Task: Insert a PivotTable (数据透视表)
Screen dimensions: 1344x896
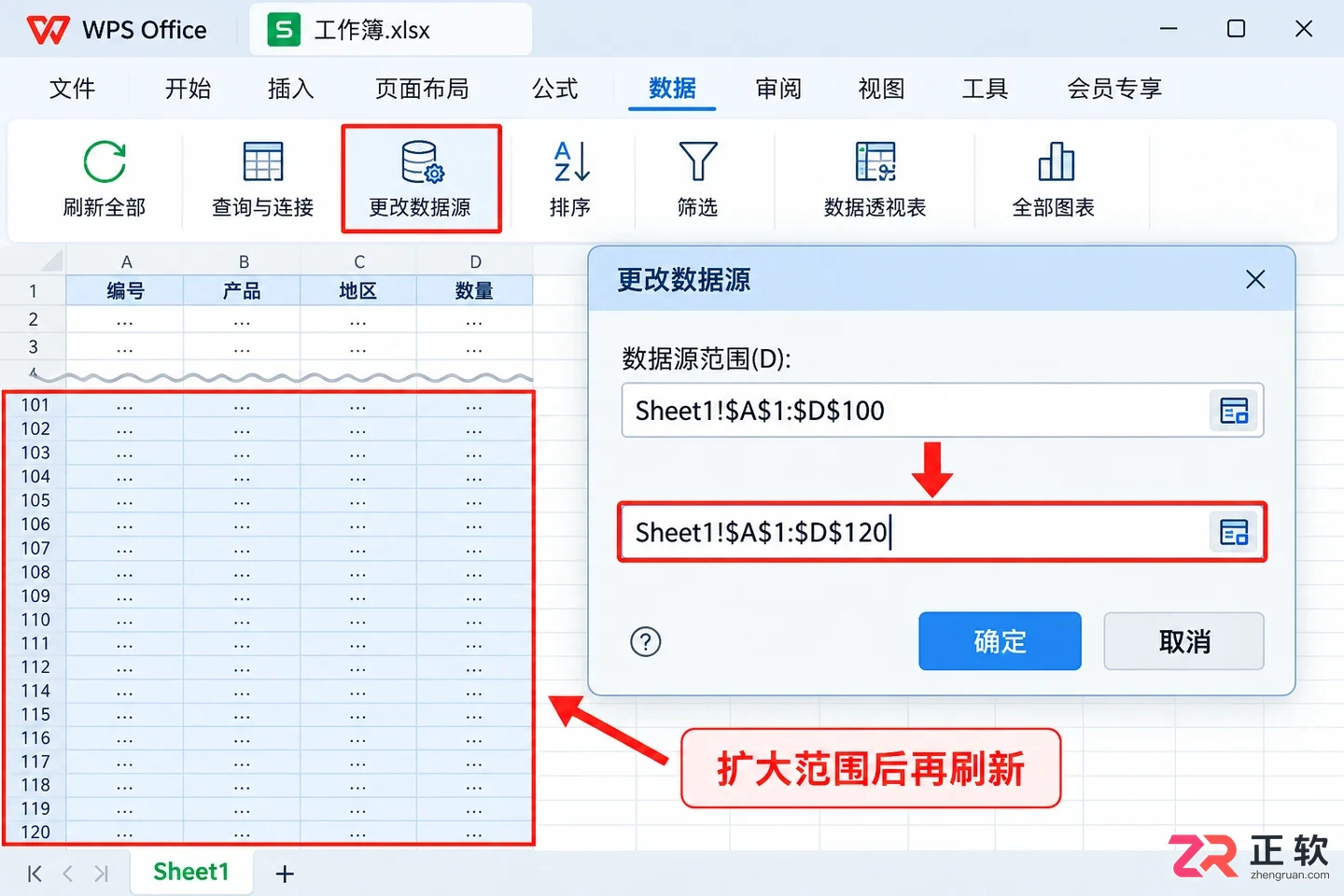Action: 875,180
